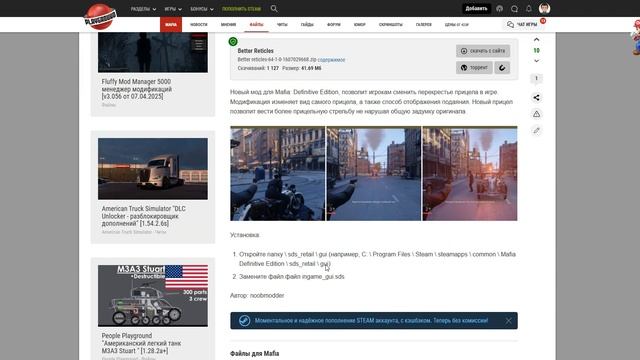This screenshot has height=360, width=640.
Task: Downvote the file with the down arrow
Action: pyautogui.click(x=536, y=61)
